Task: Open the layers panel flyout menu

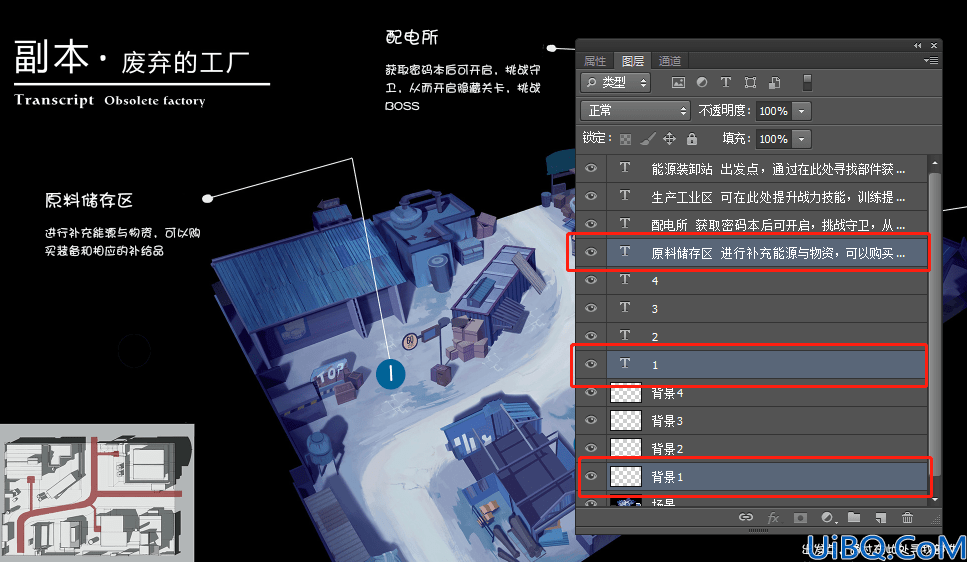Action: (931, 60)
